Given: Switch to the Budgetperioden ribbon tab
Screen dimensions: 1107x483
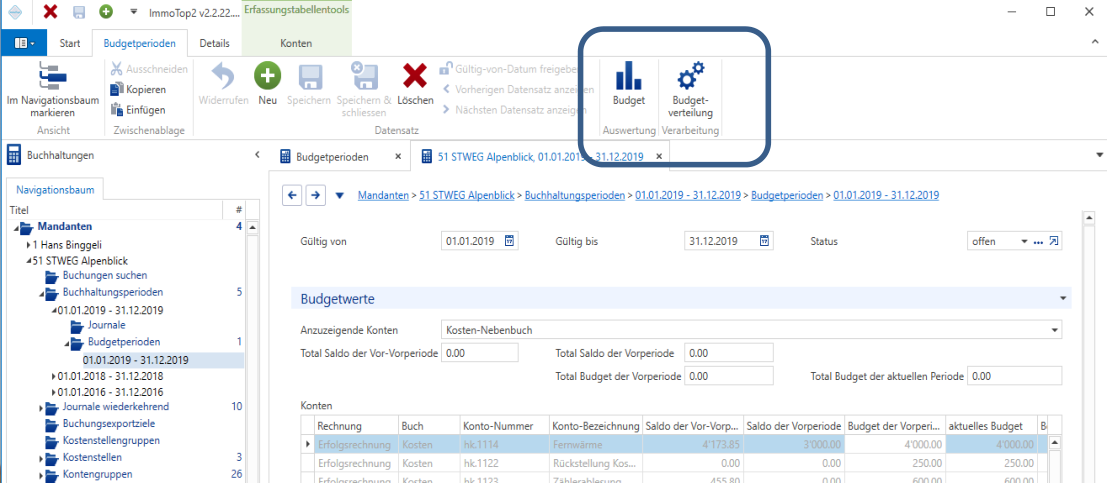Looking at the screenshot, I should tap(140, 43).
